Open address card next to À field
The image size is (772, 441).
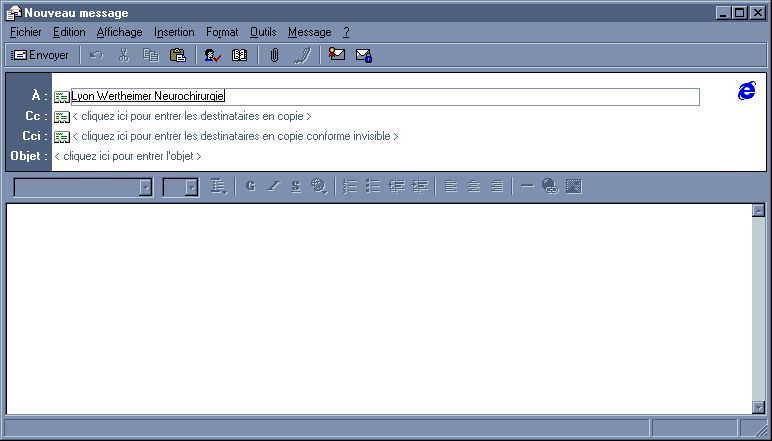pyautogui.click(x=62, y=97)
